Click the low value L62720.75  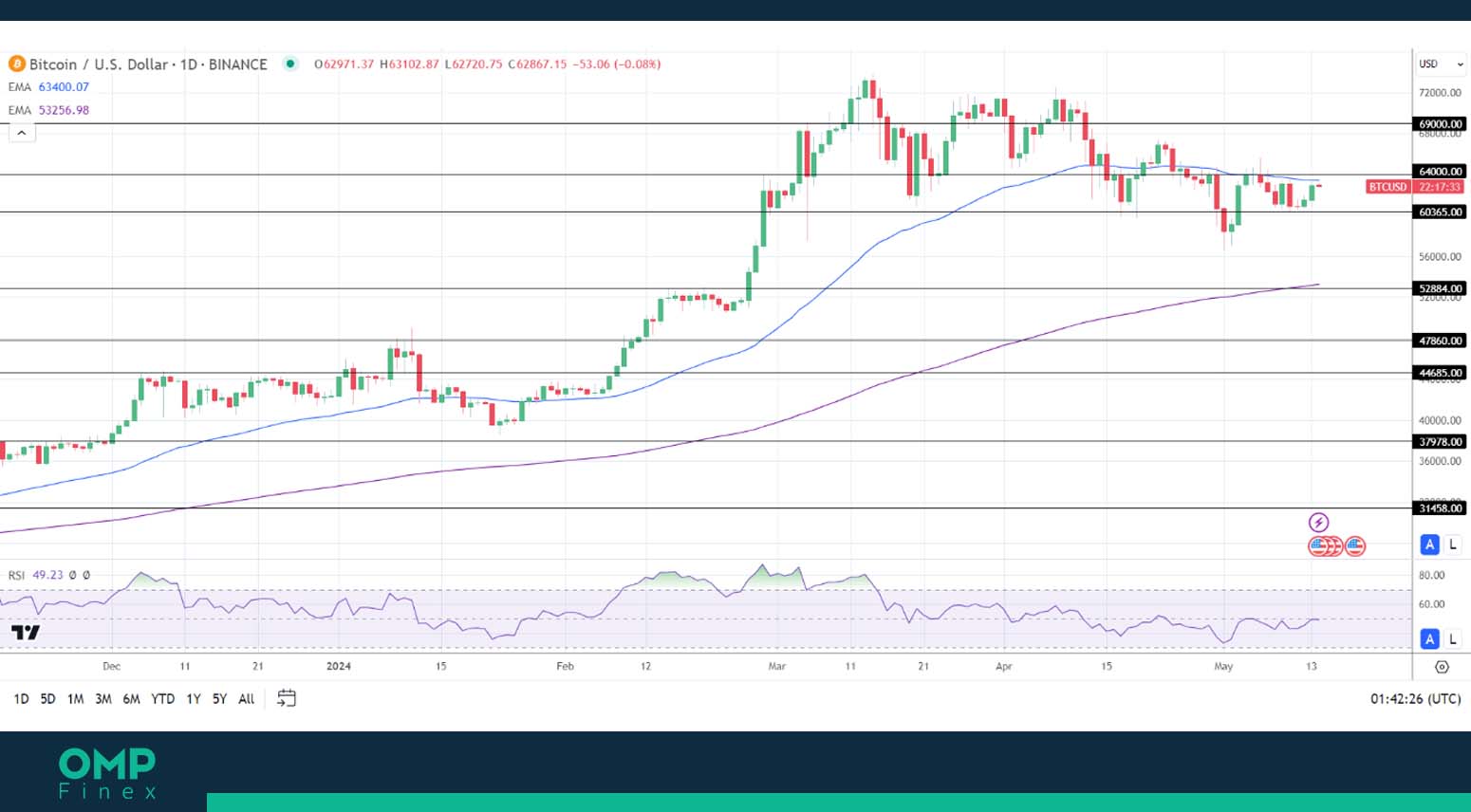[x=473, y=65]
